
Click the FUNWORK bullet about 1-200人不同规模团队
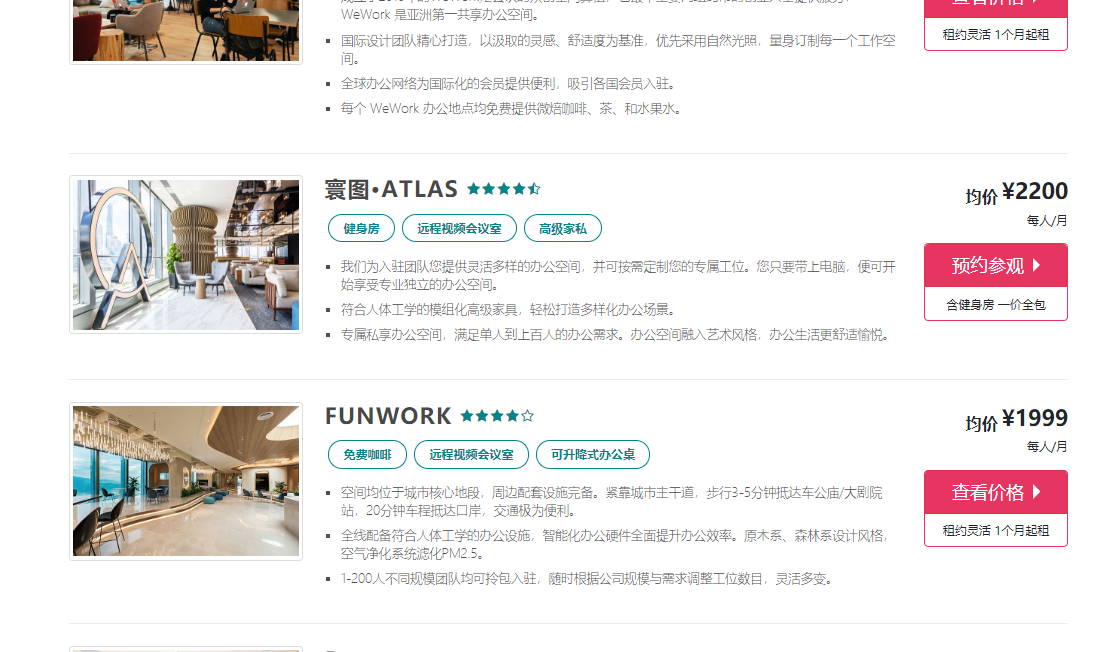[586, 579]
